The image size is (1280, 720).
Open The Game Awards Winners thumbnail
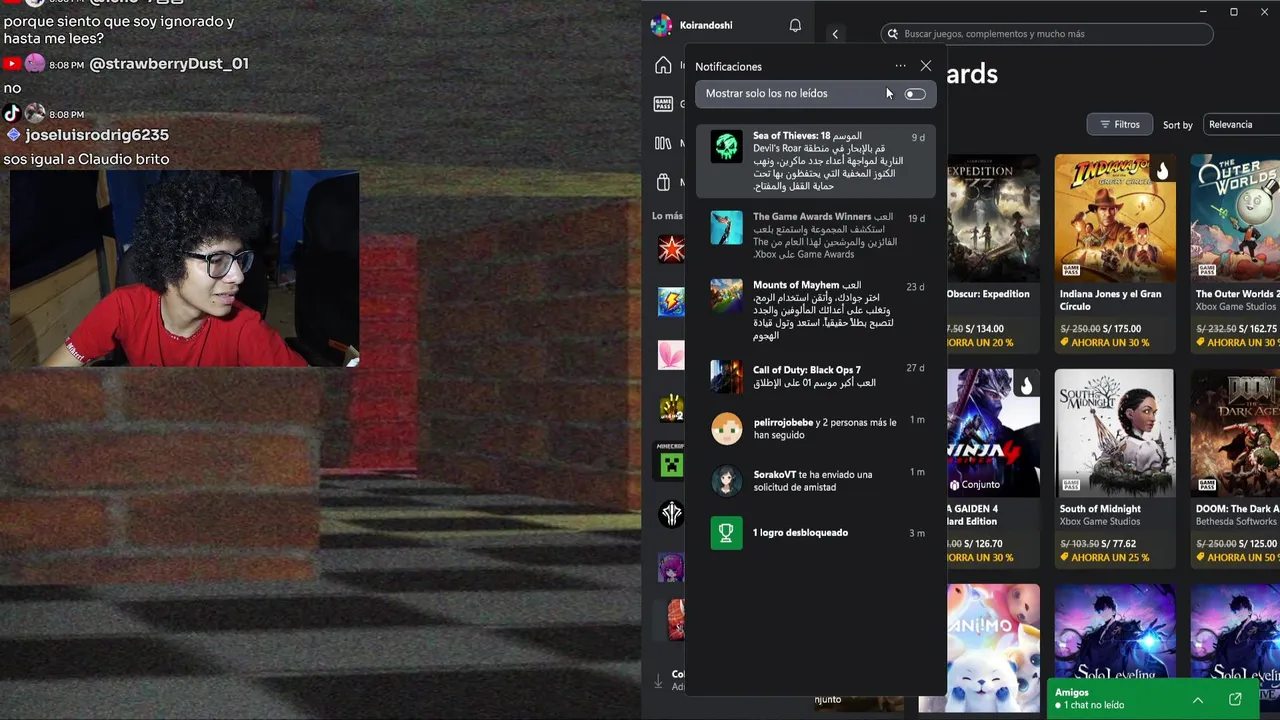[727, 227]
